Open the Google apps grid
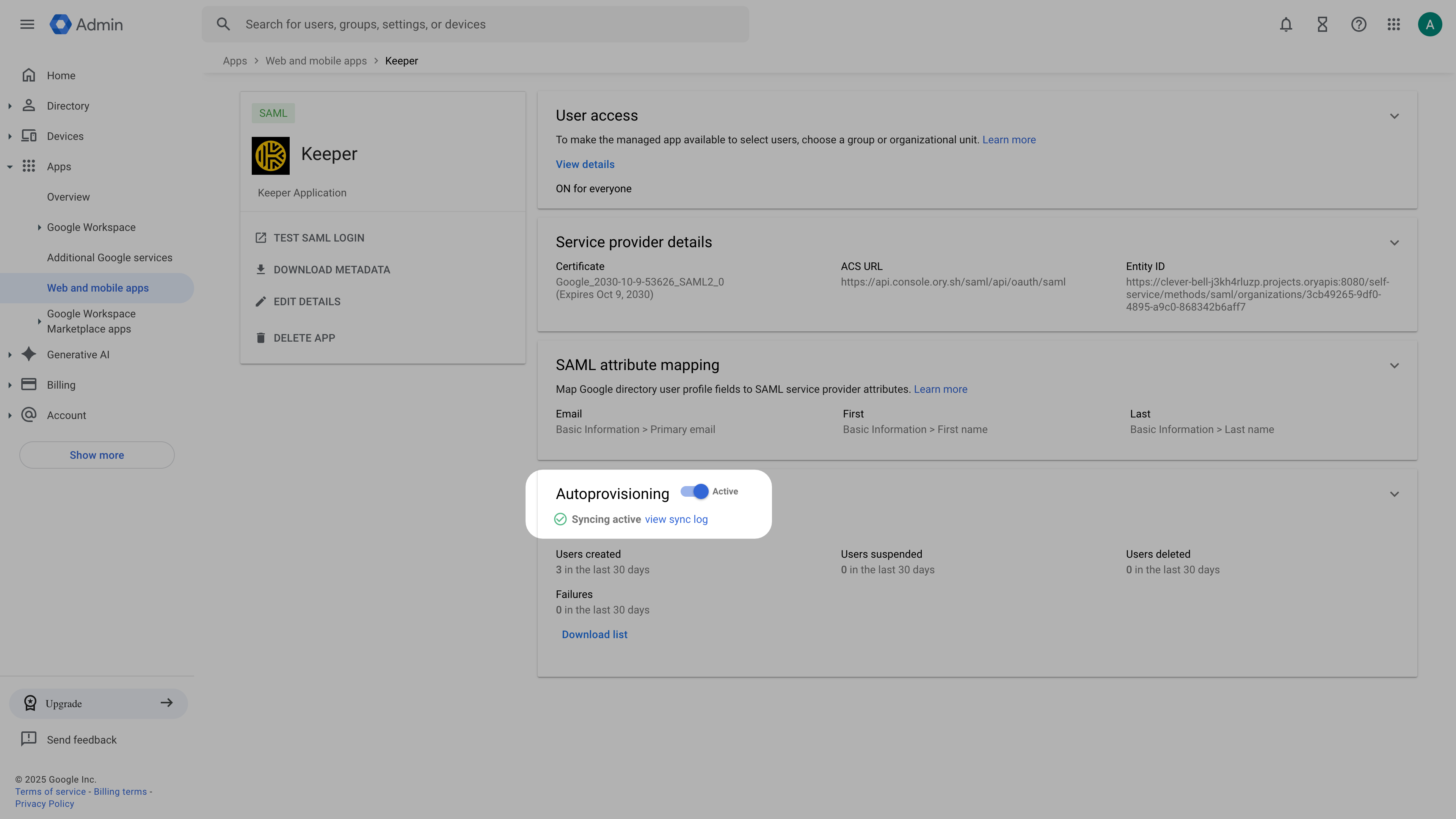Viewport: 1456px width, 819px height. coord(1394,24)
